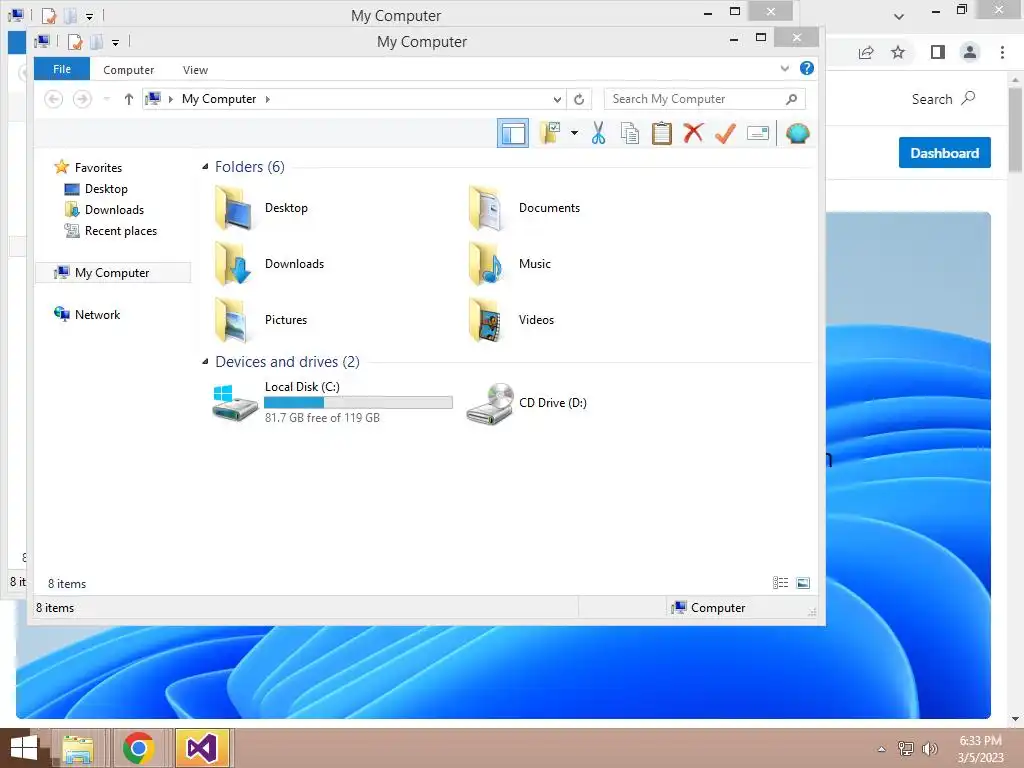
Task: Click the Cut scissors icon
Action: (x=598, y=133)
